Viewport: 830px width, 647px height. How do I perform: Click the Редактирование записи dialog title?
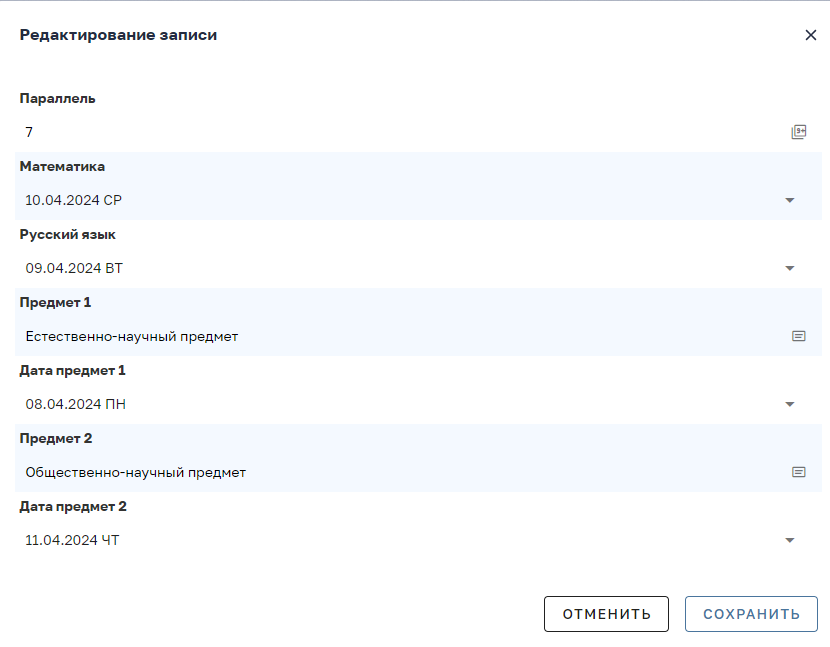point(119,35)
